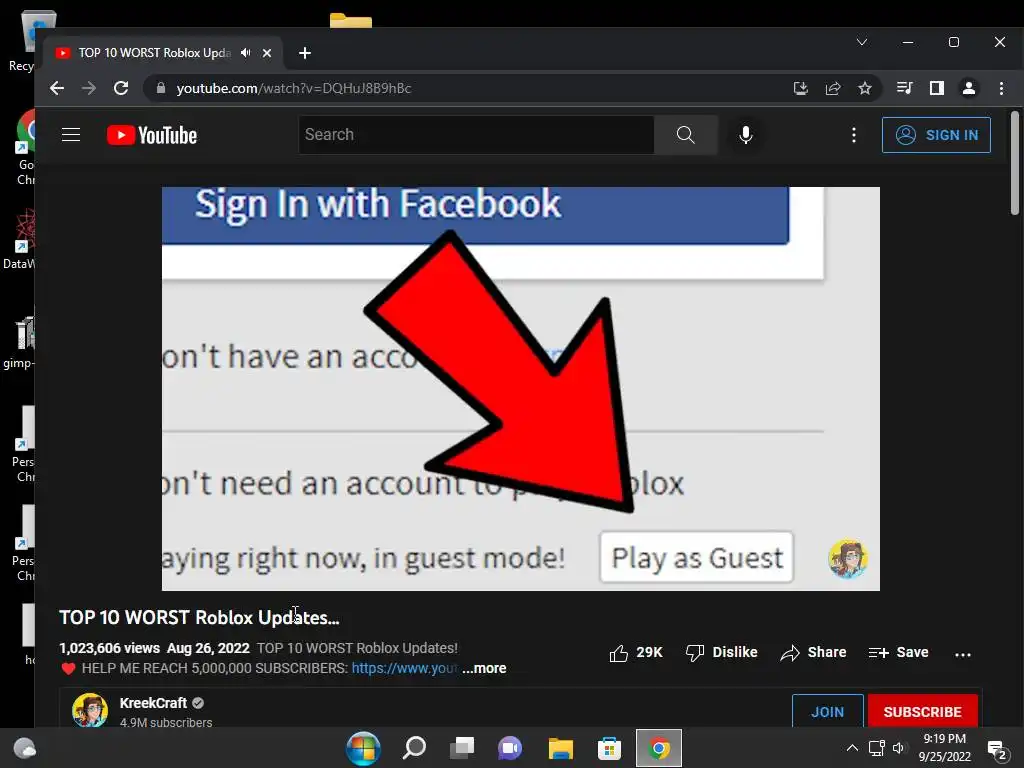Go forward using the browser forward arrow

[89, 88]
